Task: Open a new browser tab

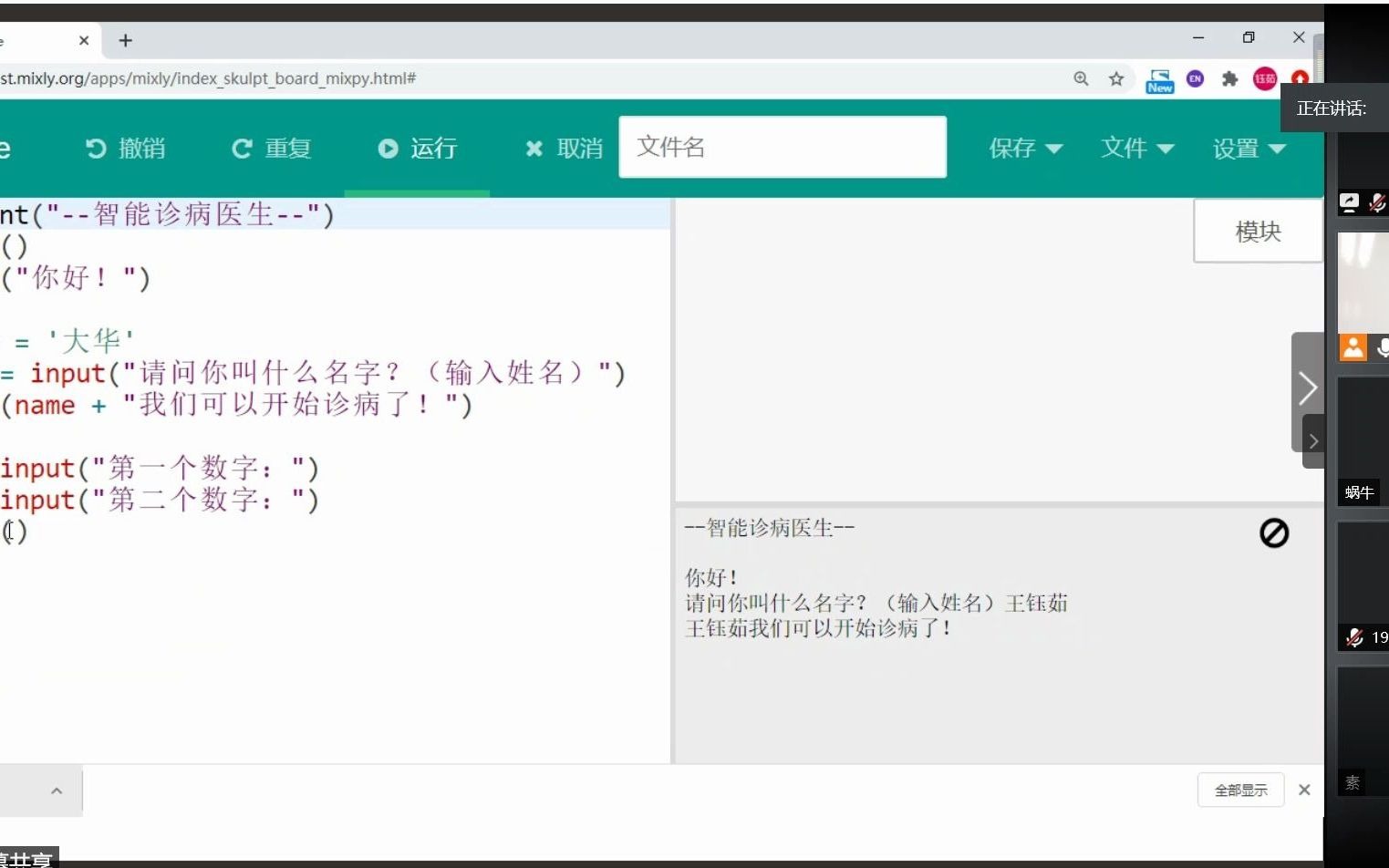Action: [125, 40]
